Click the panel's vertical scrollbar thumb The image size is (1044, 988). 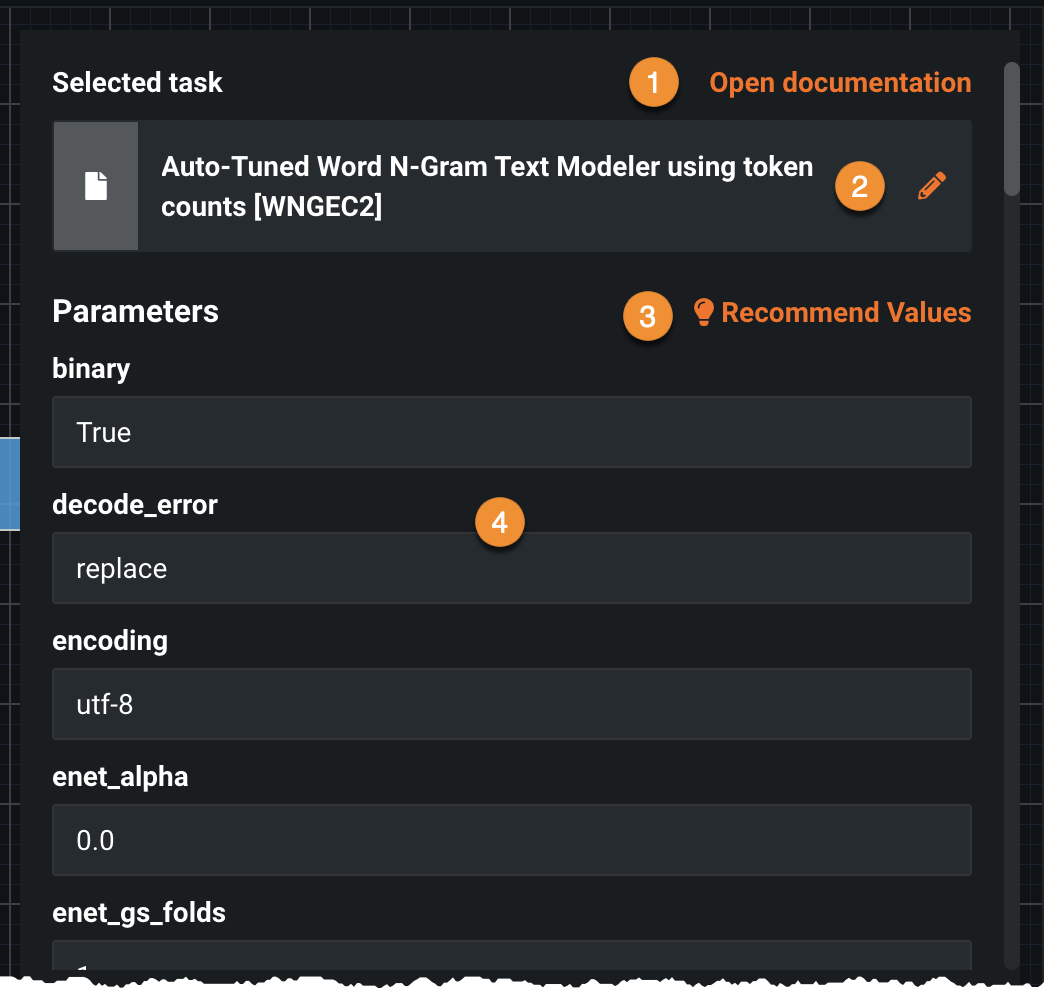point(1012,128)
